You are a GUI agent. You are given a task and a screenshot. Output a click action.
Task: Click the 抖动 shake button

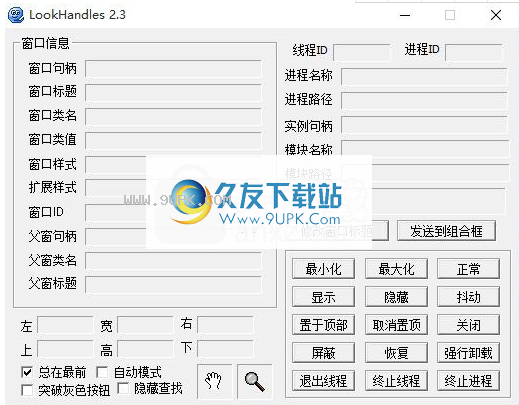tap(468, 297)
